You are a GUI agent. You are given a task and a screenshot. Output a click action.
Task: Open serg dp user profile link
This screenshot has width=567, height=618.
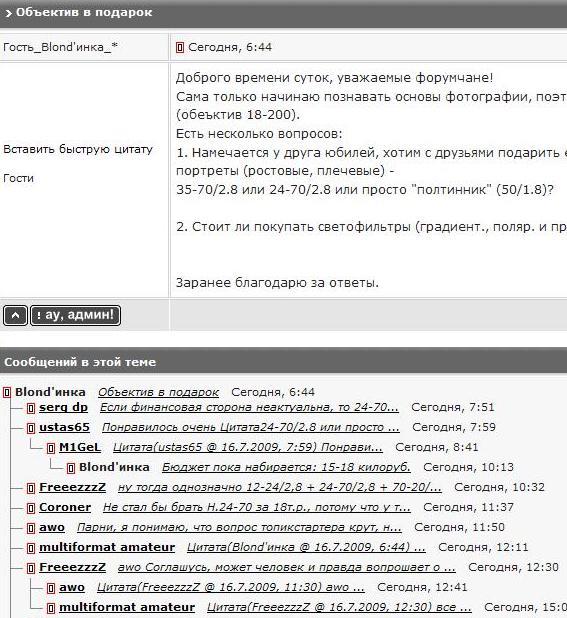click(63, 408)
